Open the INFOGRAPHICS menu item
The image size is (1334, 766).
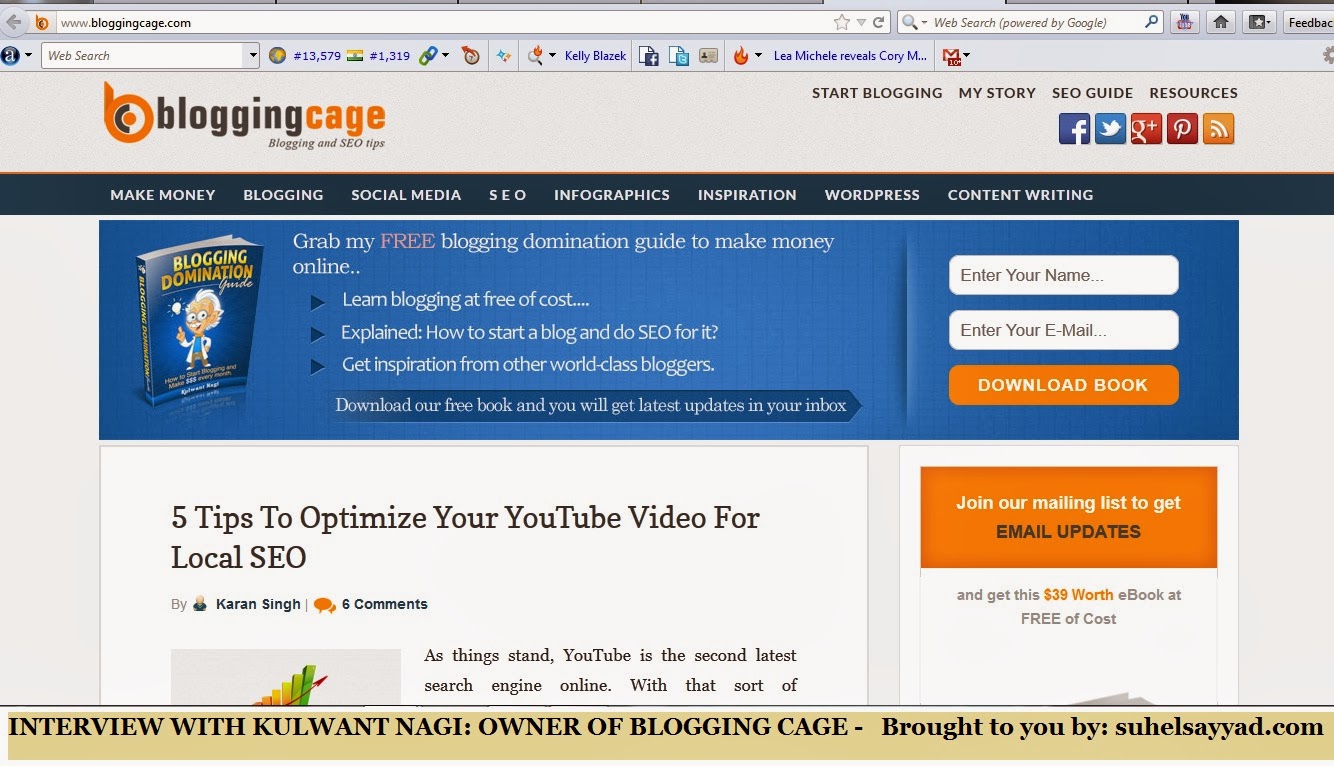(x=612, y=195)
